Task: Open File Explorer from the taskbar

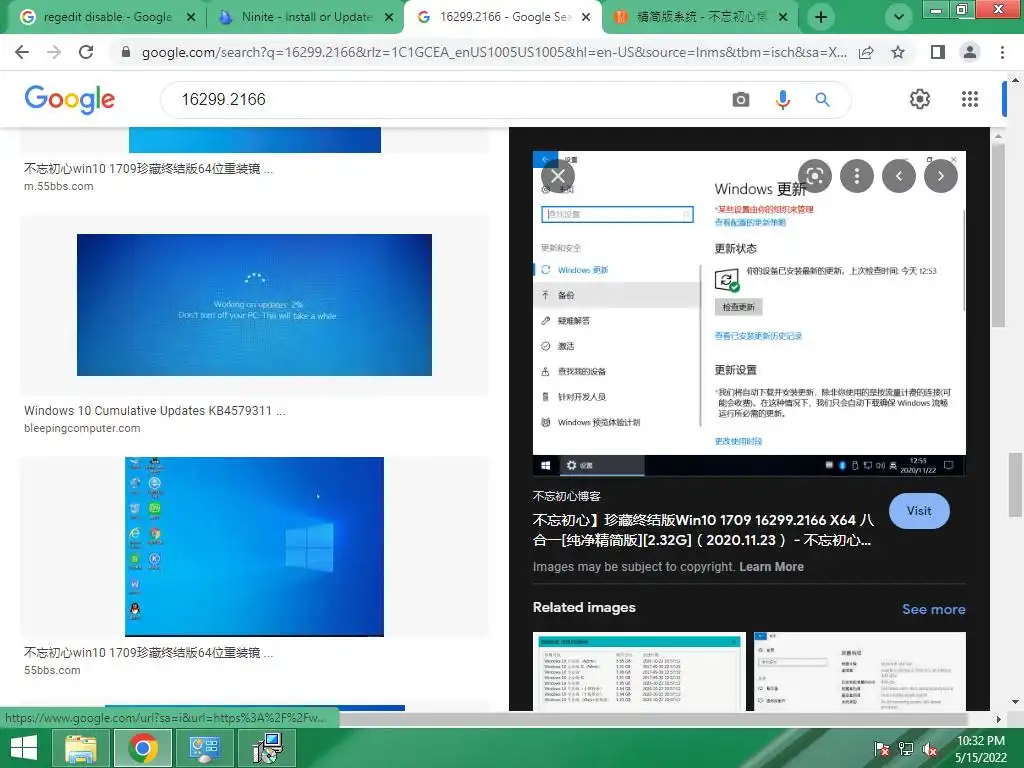Action: pos(80,748)
